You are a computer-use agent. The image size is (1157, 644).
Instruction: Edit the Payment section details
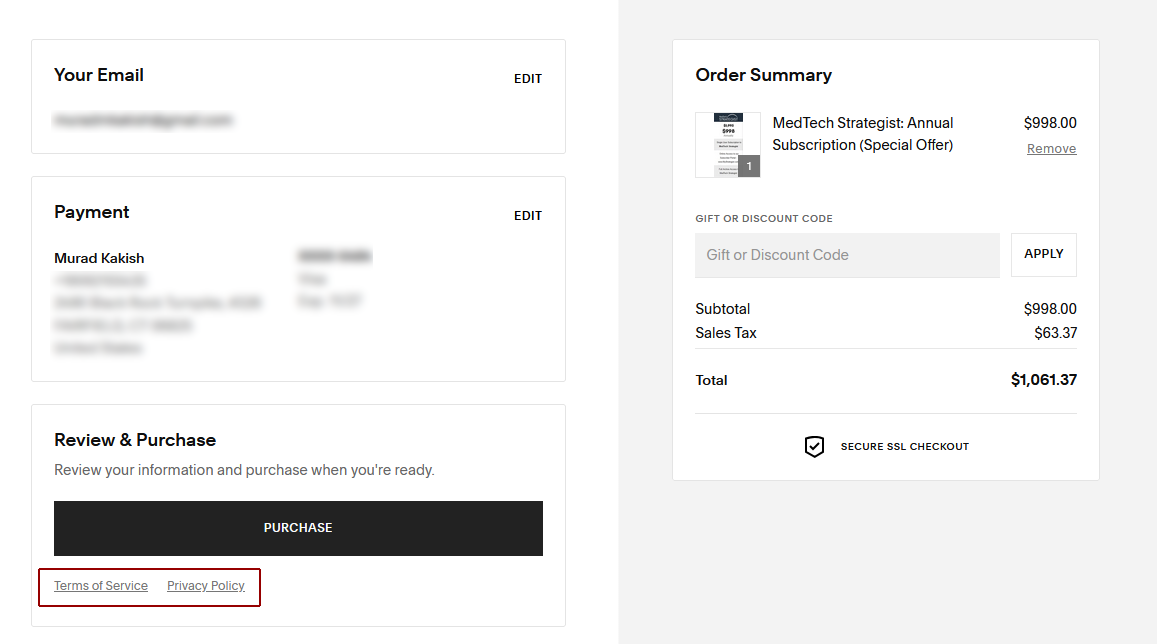tap(527, 216)
